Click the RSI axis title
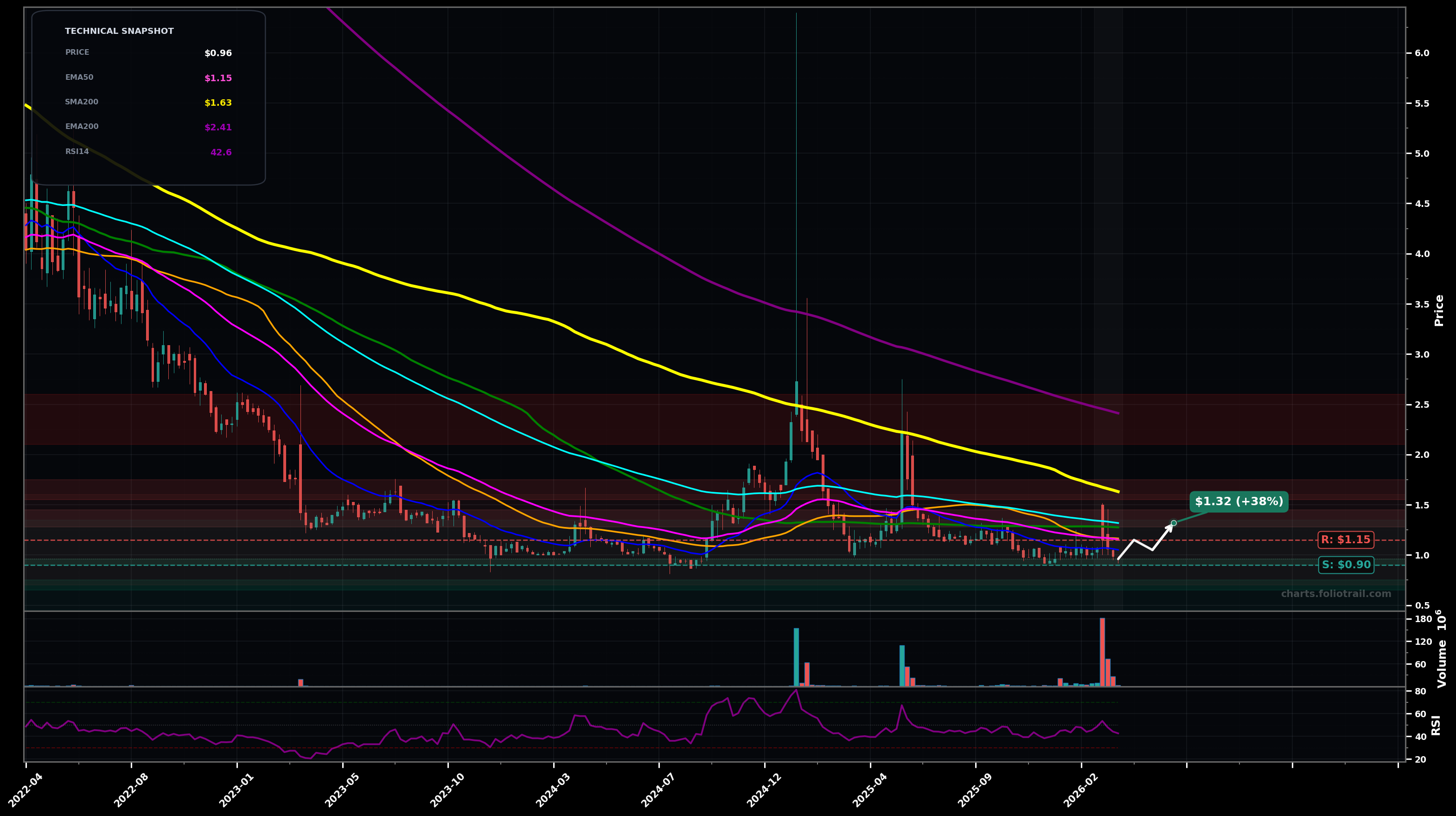 1436,725
